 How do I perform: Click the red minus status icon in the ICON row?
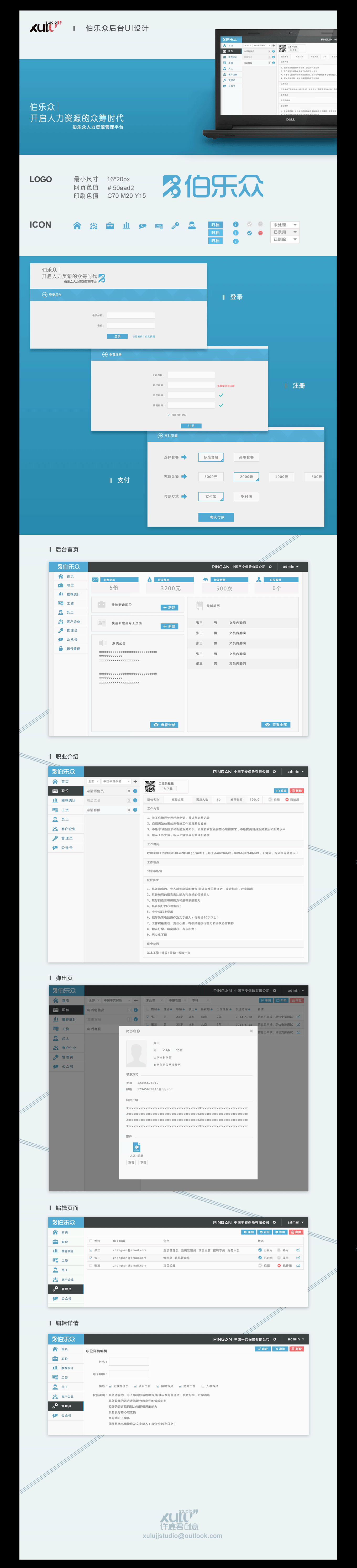[260, 233]
